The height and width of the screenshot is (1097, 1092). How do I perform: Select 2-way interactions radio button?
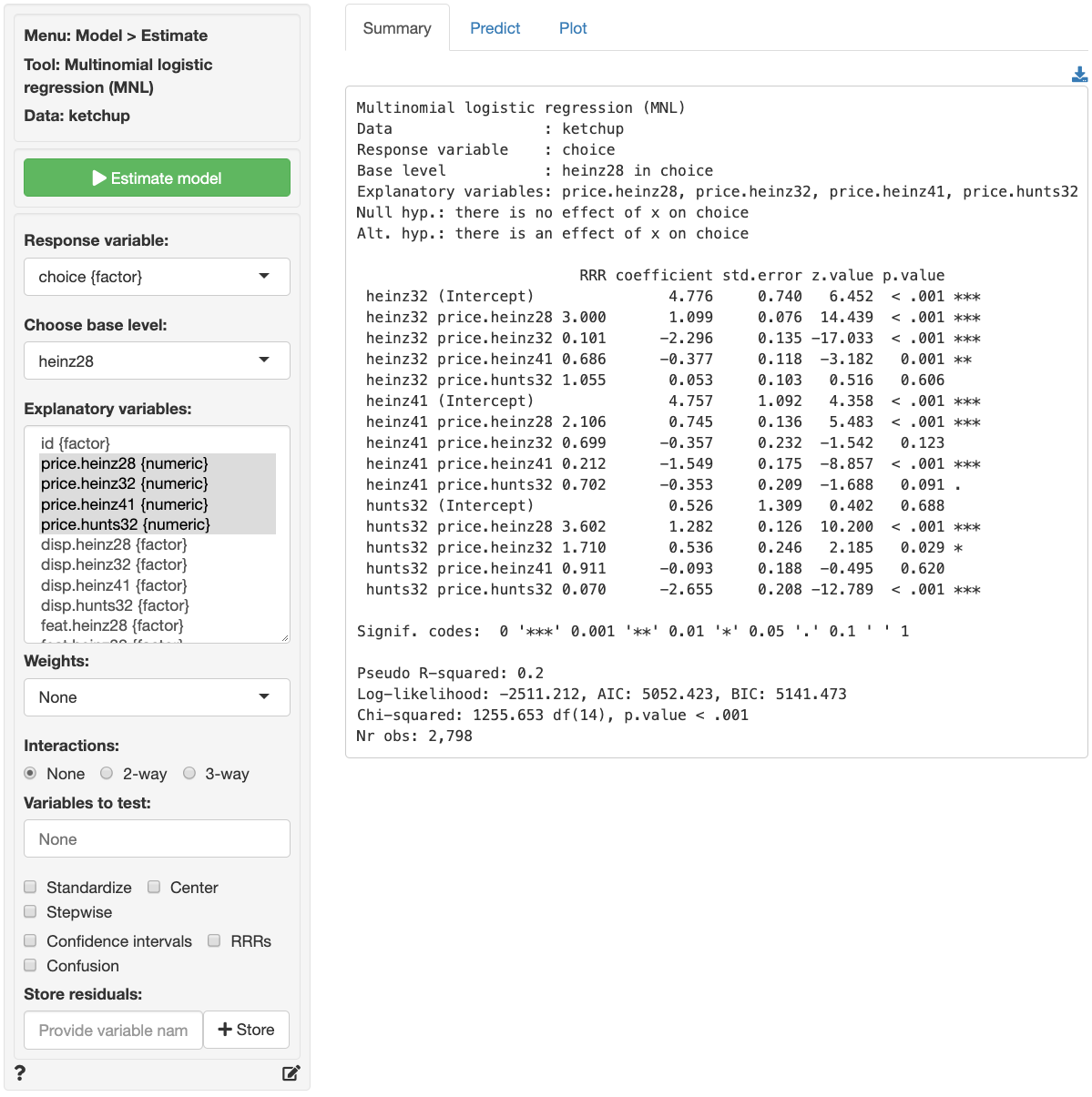coord(107,773)
